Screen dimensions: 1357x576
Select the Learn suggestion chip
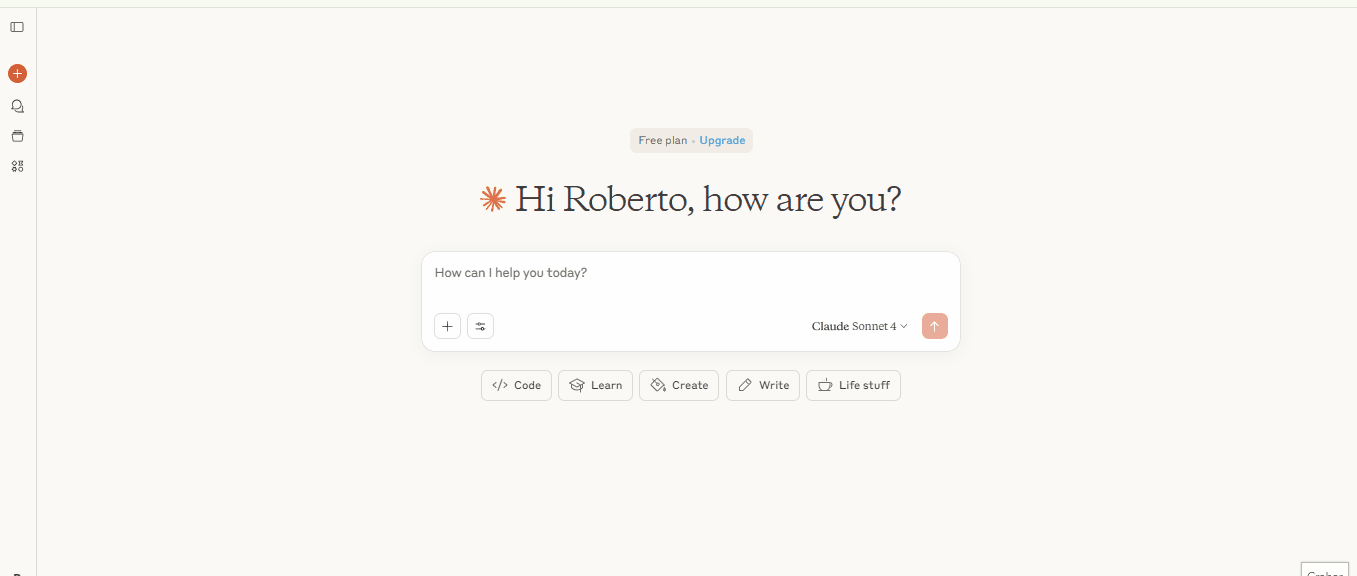595,386
